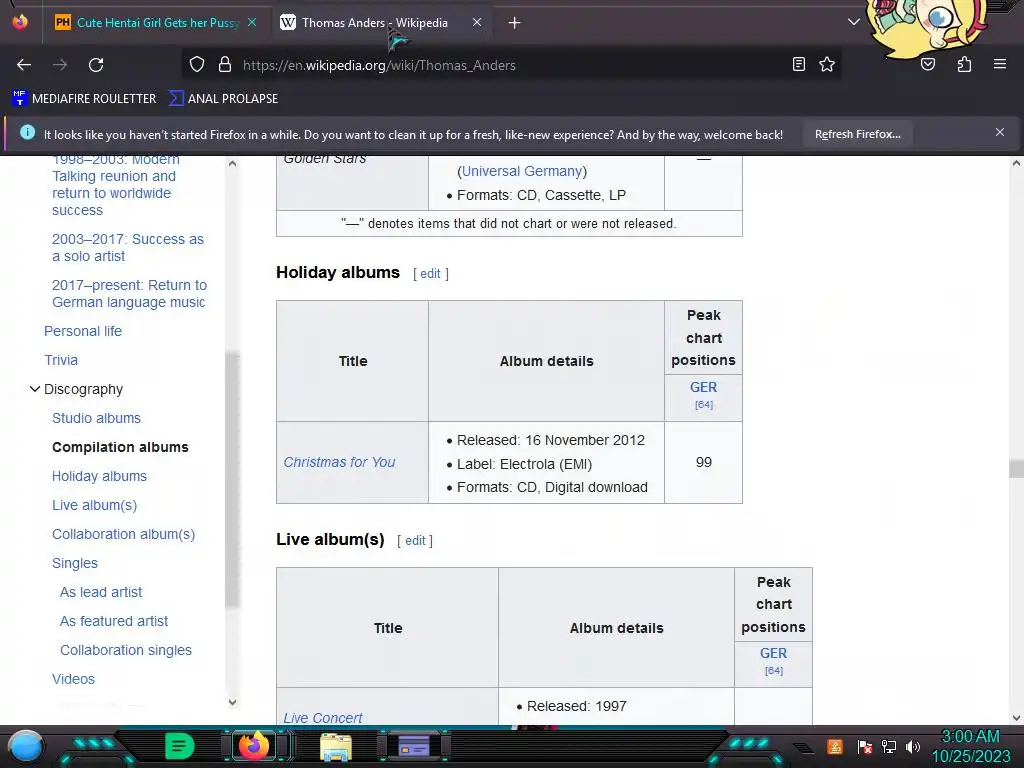Bookmark this page with the star

827,64
